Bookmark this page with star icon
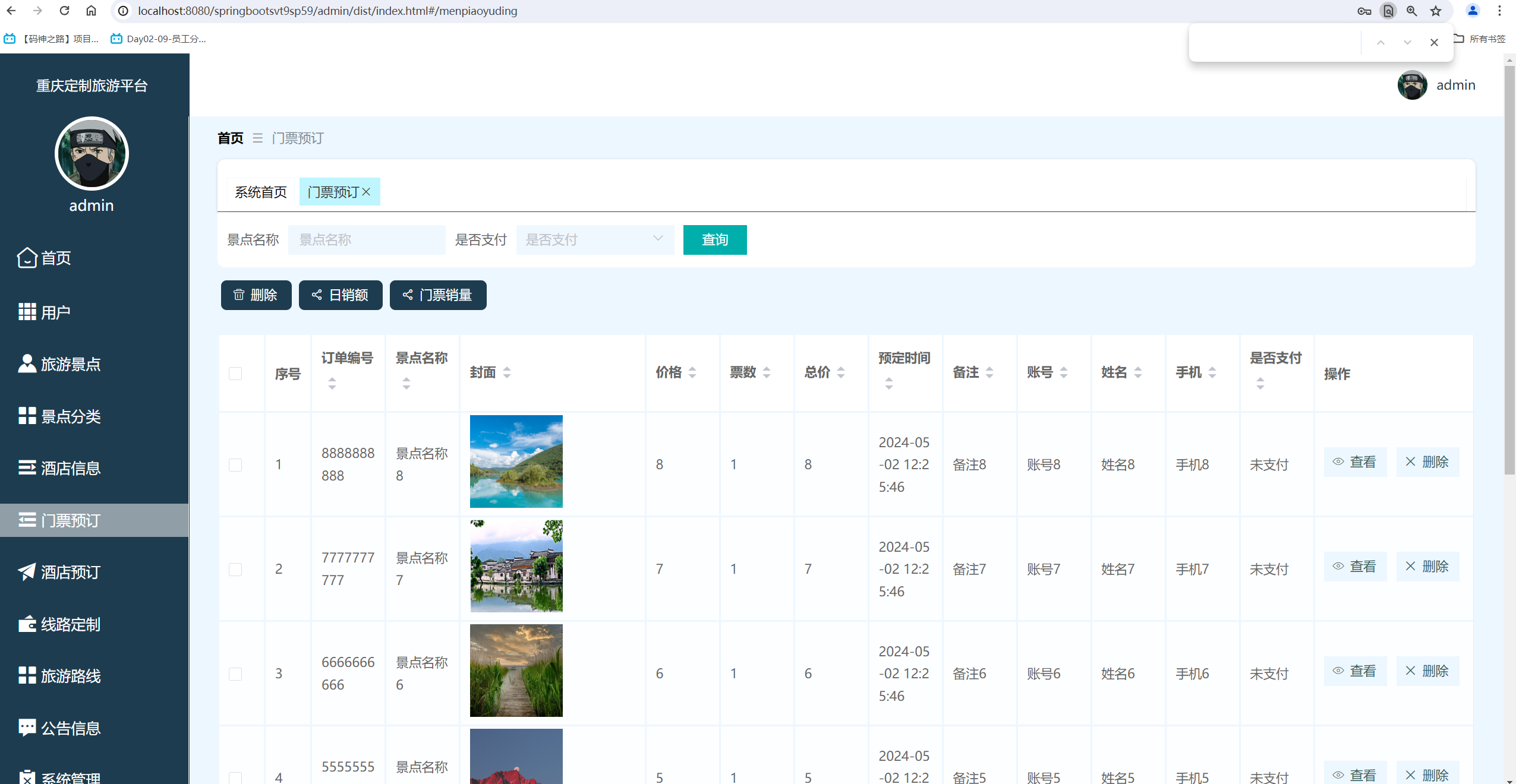This screenshot has width=1516, height=784. (x=1436, y=11)
